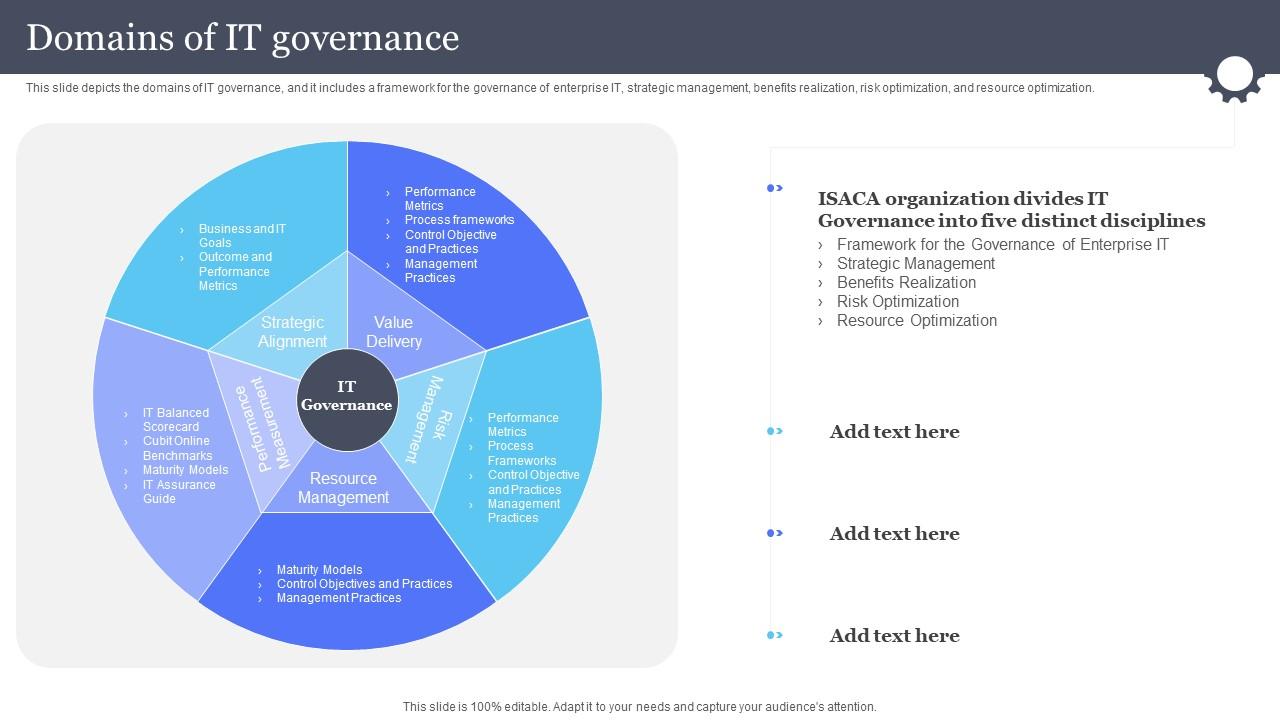
Task: Expand the chevron beside 'Strategic Management'
Action: tap(823, 263)
